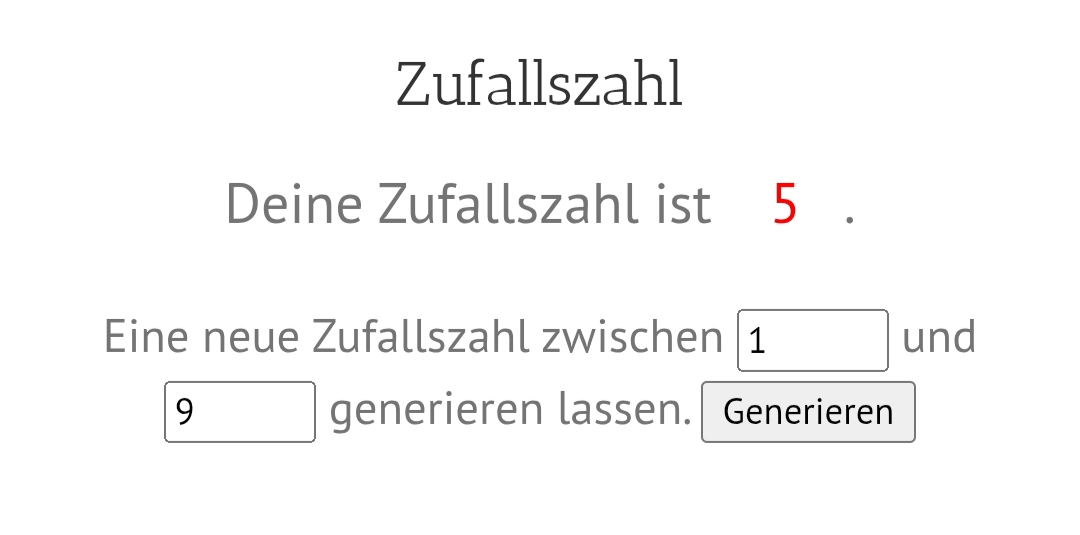
Task: Click the red random number 5
Action: (785, 204)
